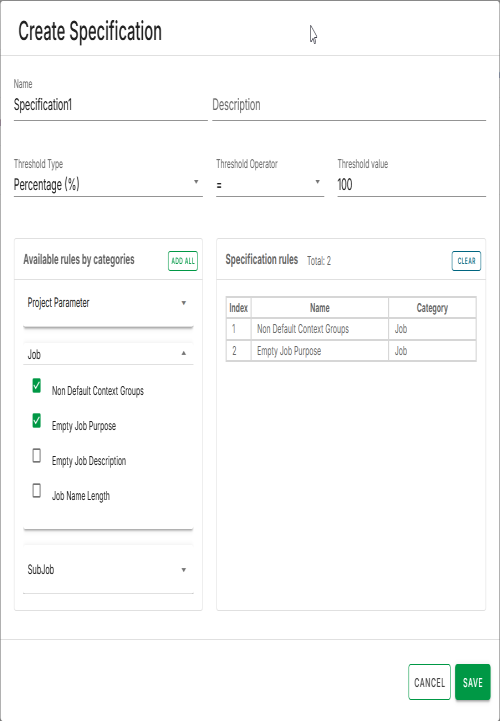Expand the Project Parameter category
Image resolution: width=500 pixels, height=721 pixels.
(x=108, y=303)
